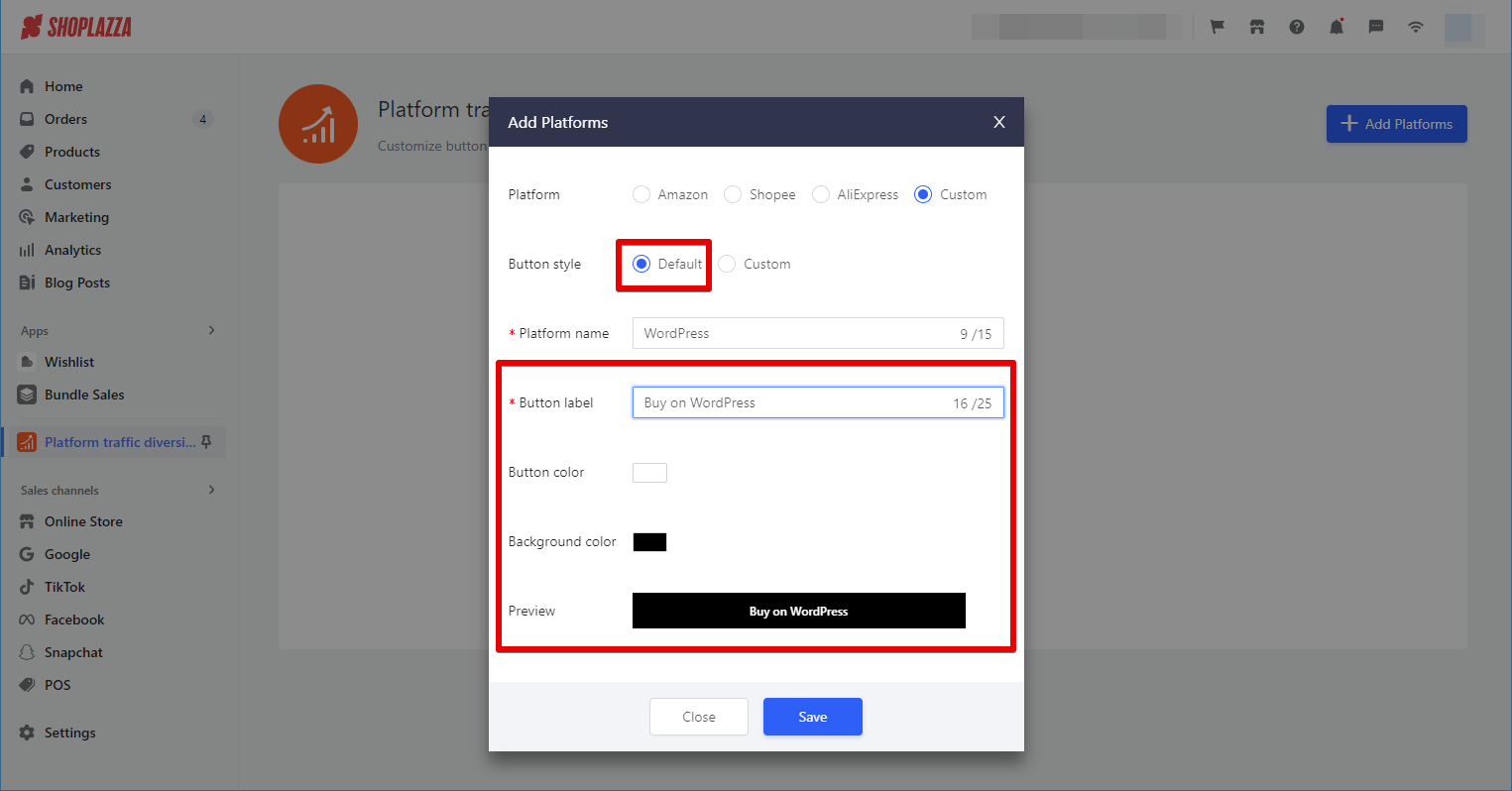1512x791 pixels.
Task: Expand the Sales channels section chevron
Action: click(x=211, y=490)
